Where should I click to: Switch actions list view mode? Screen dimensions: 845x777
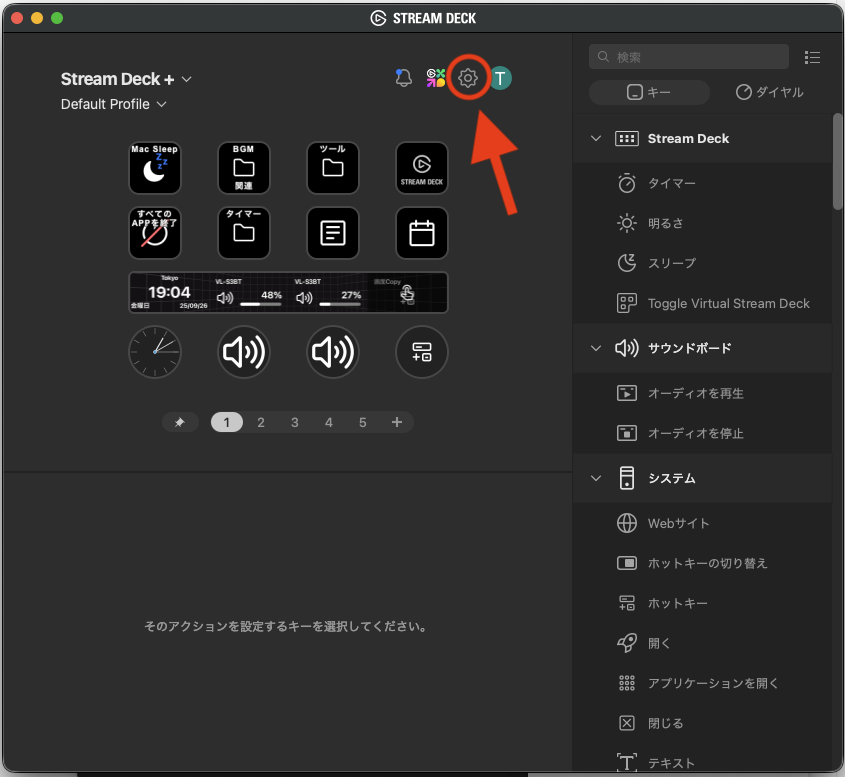[812, 57]
